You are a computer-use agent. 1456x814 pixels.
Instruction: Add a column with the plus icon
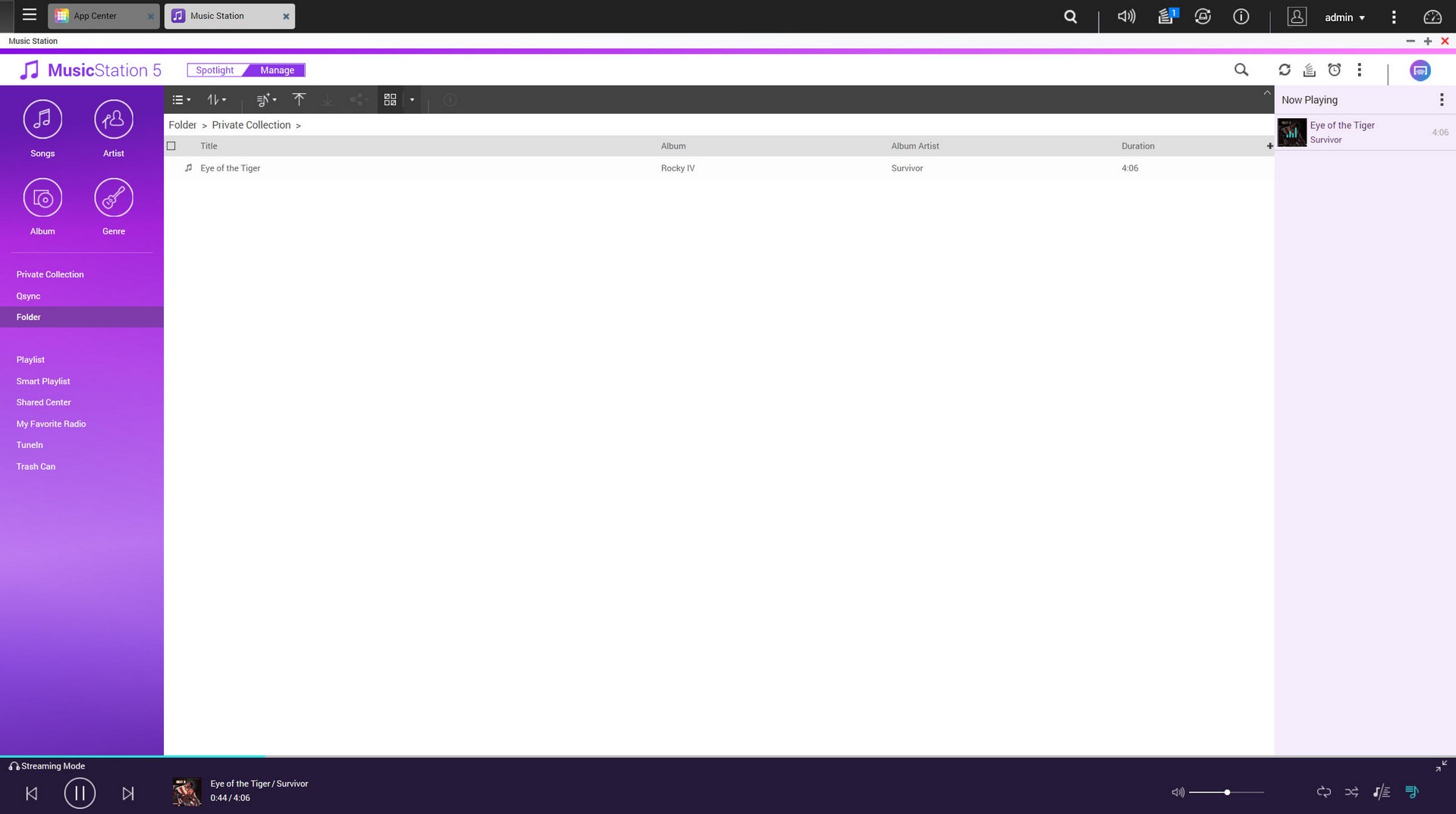(x=1269, y=146)
